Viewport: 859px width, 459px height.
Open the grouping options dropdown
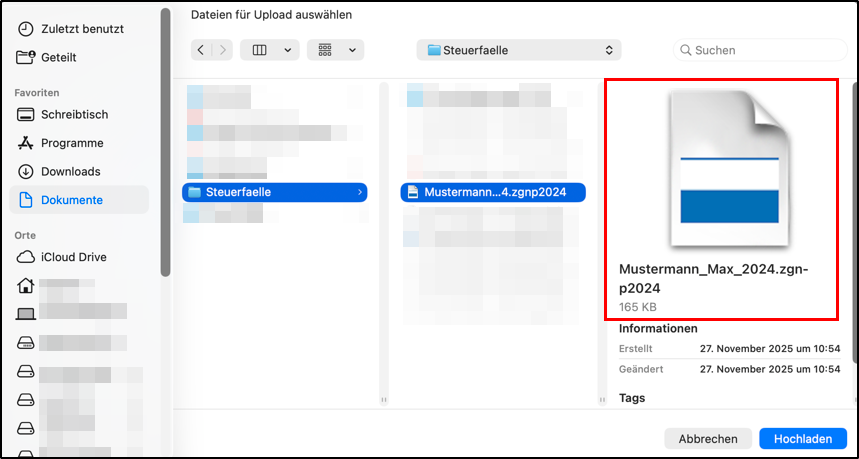336,50
